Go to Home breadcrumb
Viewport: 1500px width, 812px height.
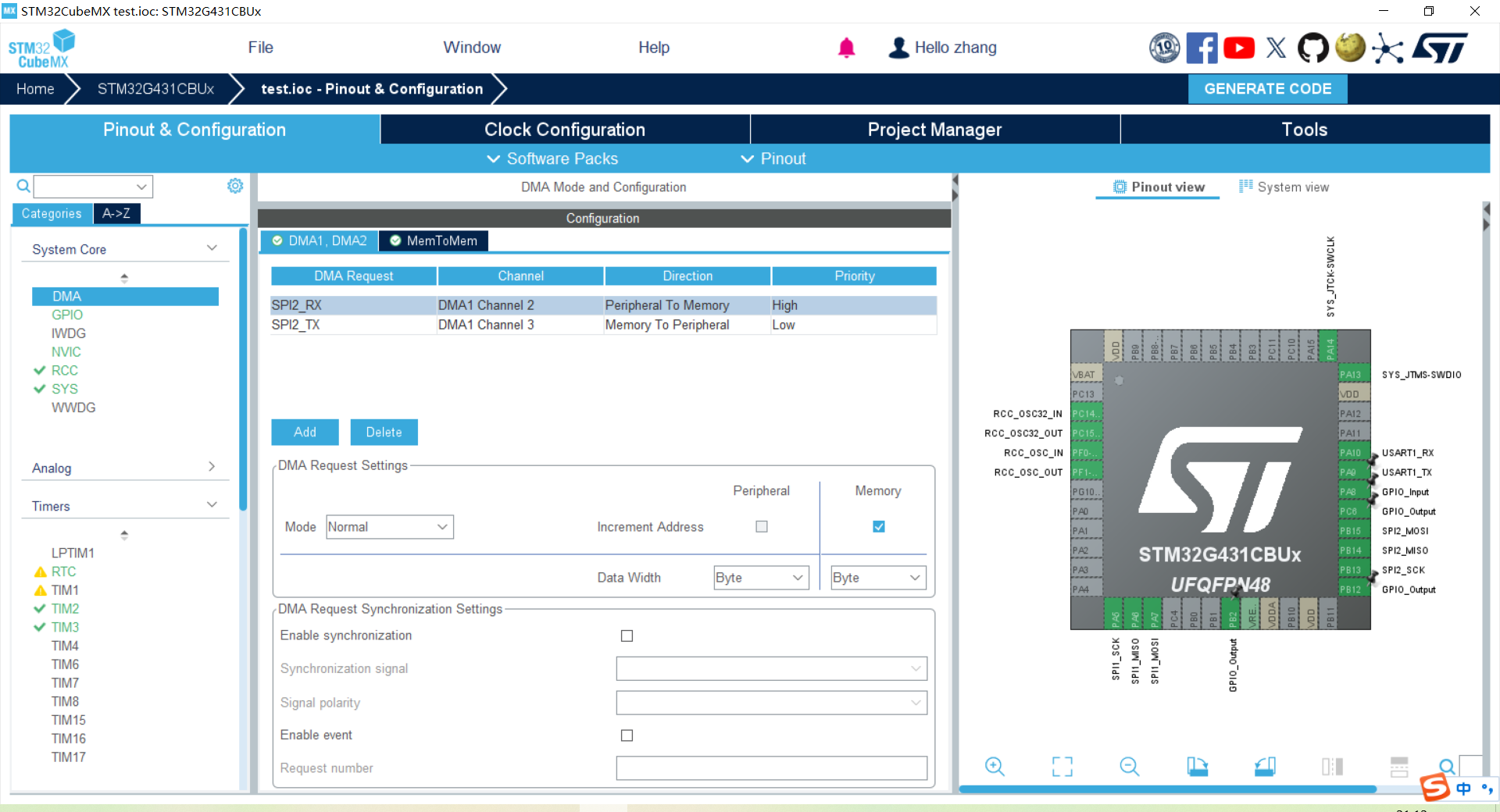[x=35, y=89]
